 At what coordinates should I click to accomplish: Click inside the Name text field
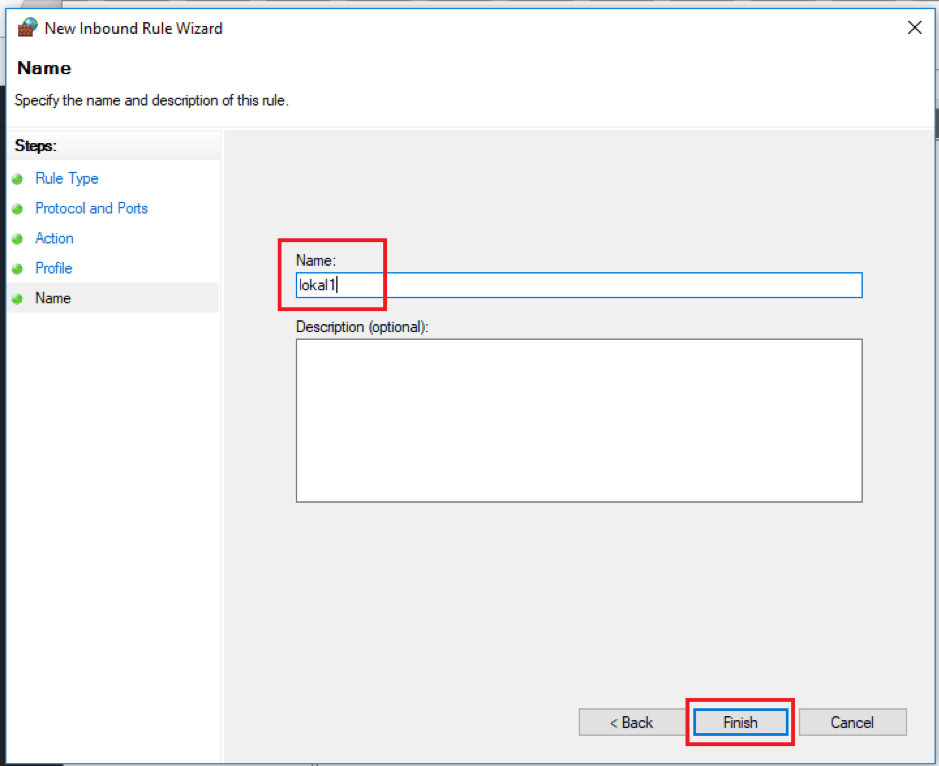point(578,285)
